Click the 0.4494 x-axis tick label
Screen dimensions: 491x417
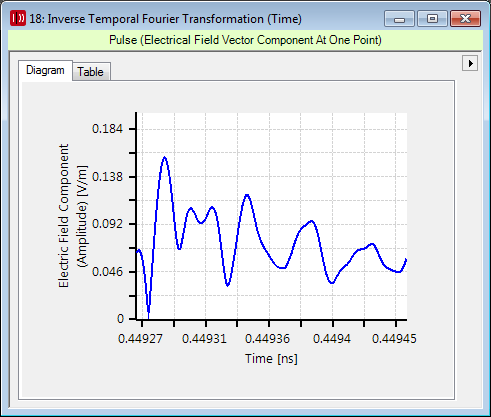(x=332, y=339)
